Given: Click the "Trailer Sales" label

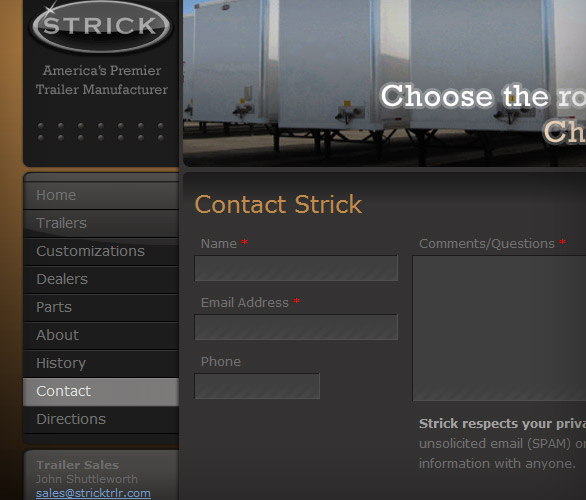Looking at the screenshot, I should (x=77, y=465).
